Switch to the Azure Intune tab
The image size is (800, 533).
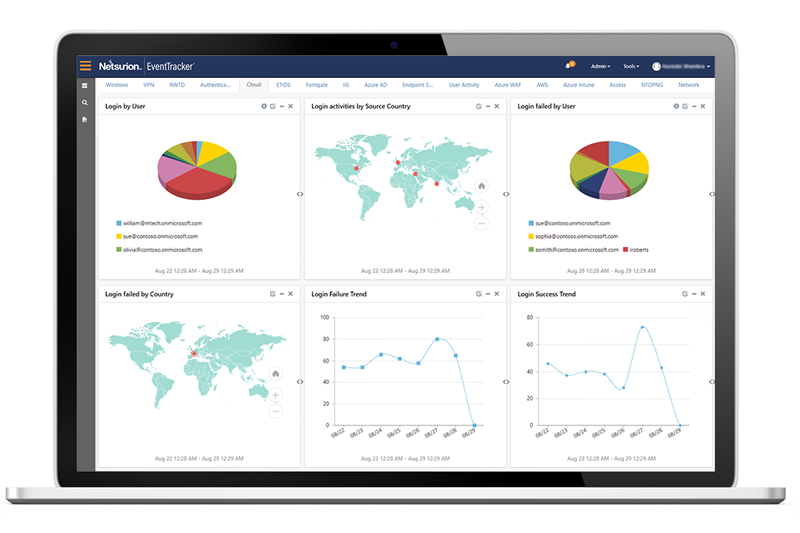point(579,85)
